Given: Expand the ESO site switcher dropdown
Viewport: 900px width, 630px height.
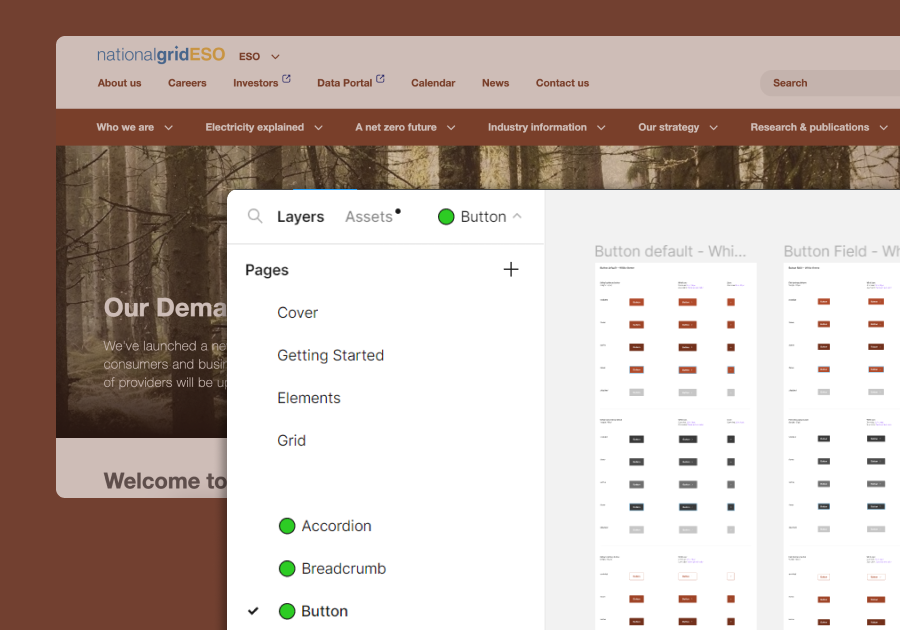Looking at the screenshot, I should pos(260,57).
